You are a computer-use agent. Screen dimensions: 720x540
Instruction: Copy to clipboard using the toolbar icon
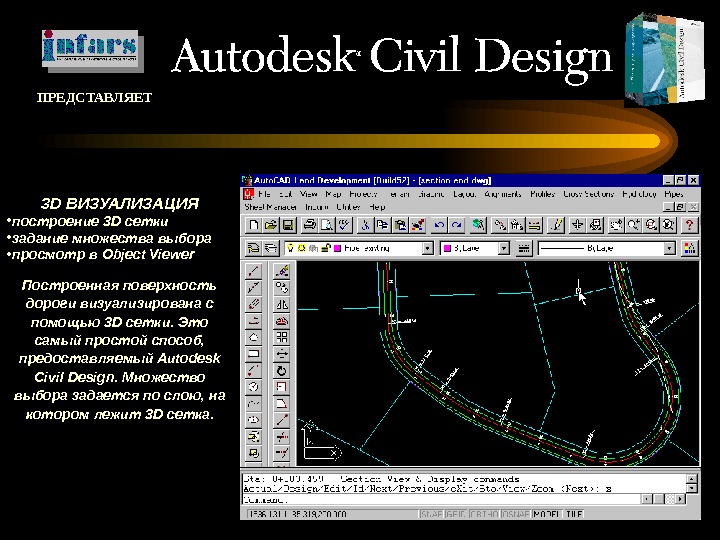click(382, 225)
